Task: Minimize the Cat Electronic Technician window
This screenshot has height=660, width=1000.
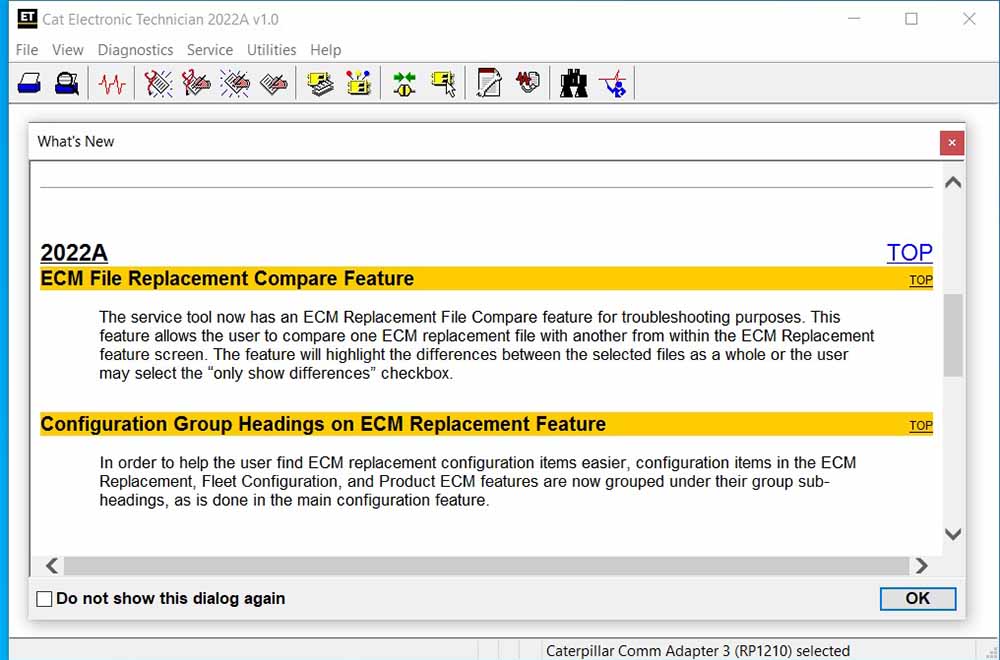Action: (854, 19)
